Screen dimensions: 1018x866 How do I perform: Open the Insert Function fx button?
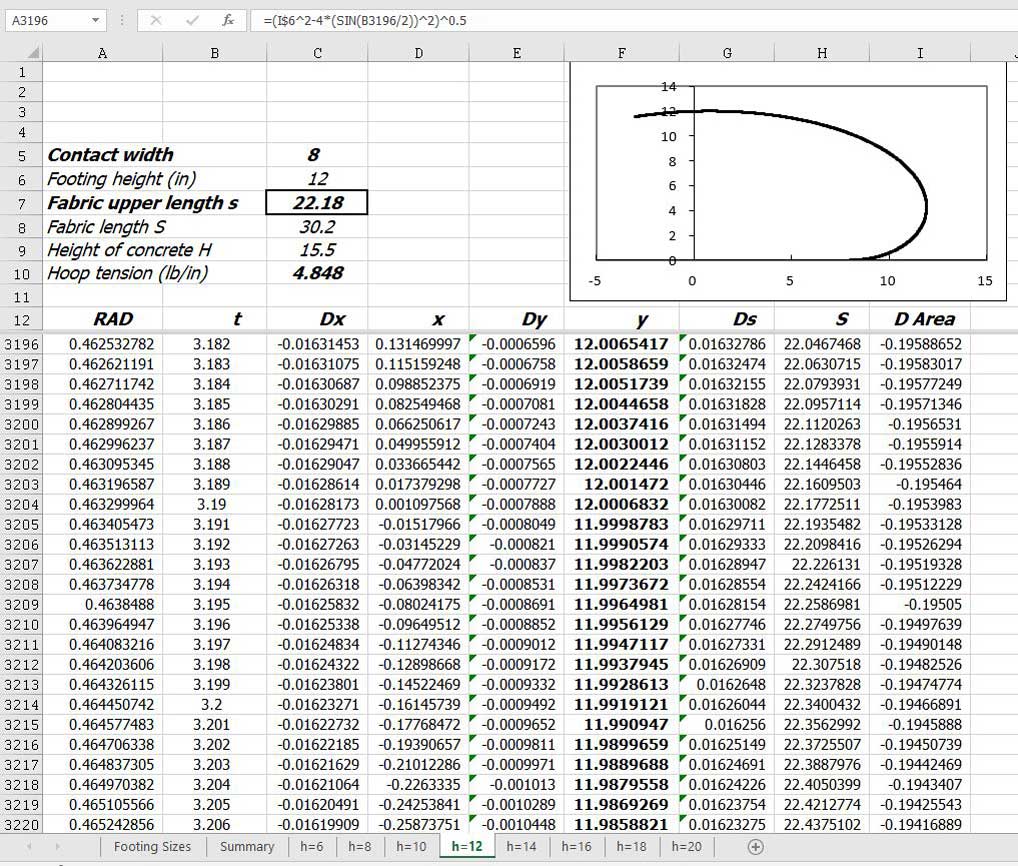click(x=228, y=20)
